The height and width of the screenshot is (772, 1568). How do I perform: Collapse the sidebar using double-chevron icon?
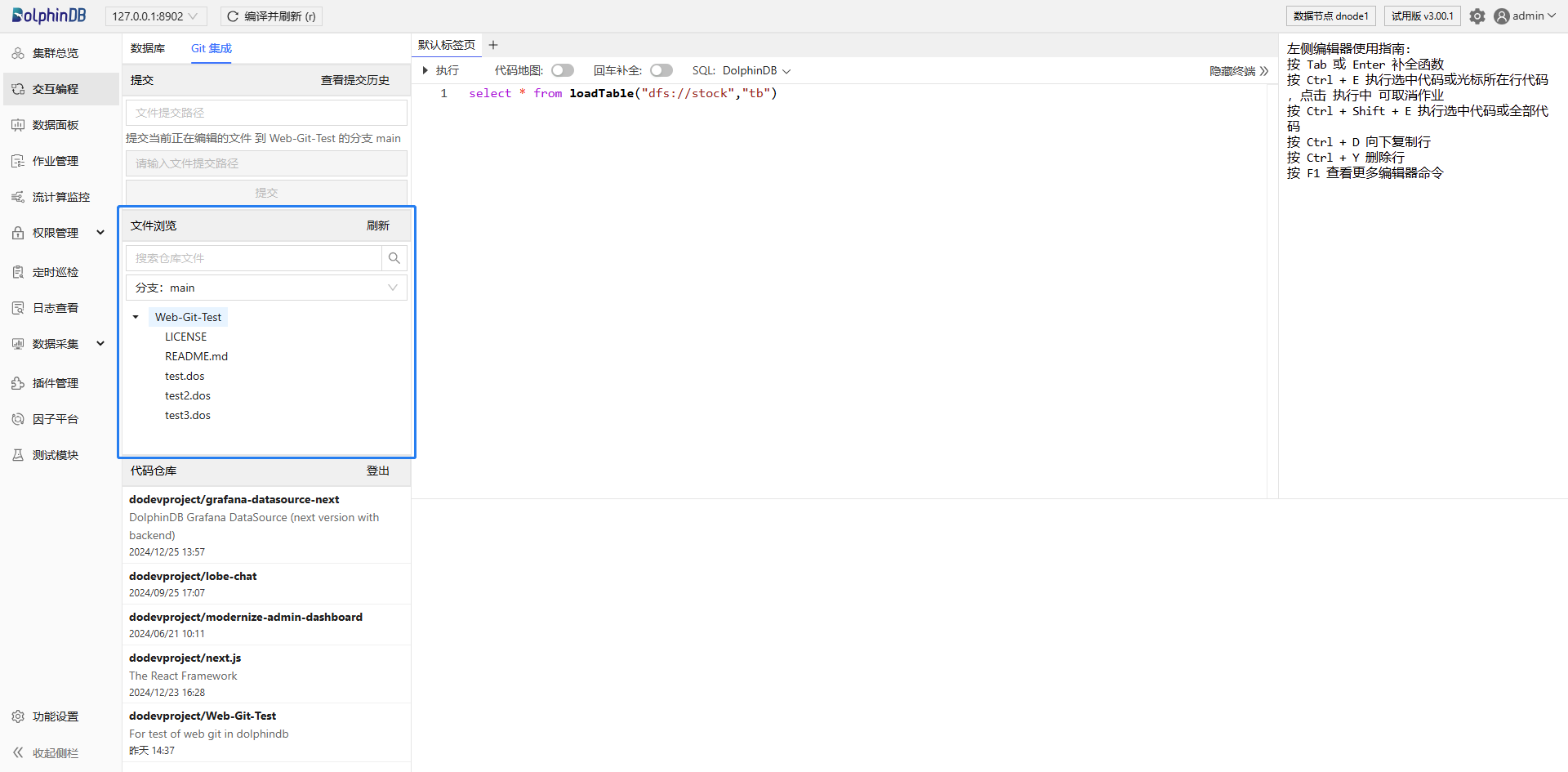[18, 752]
